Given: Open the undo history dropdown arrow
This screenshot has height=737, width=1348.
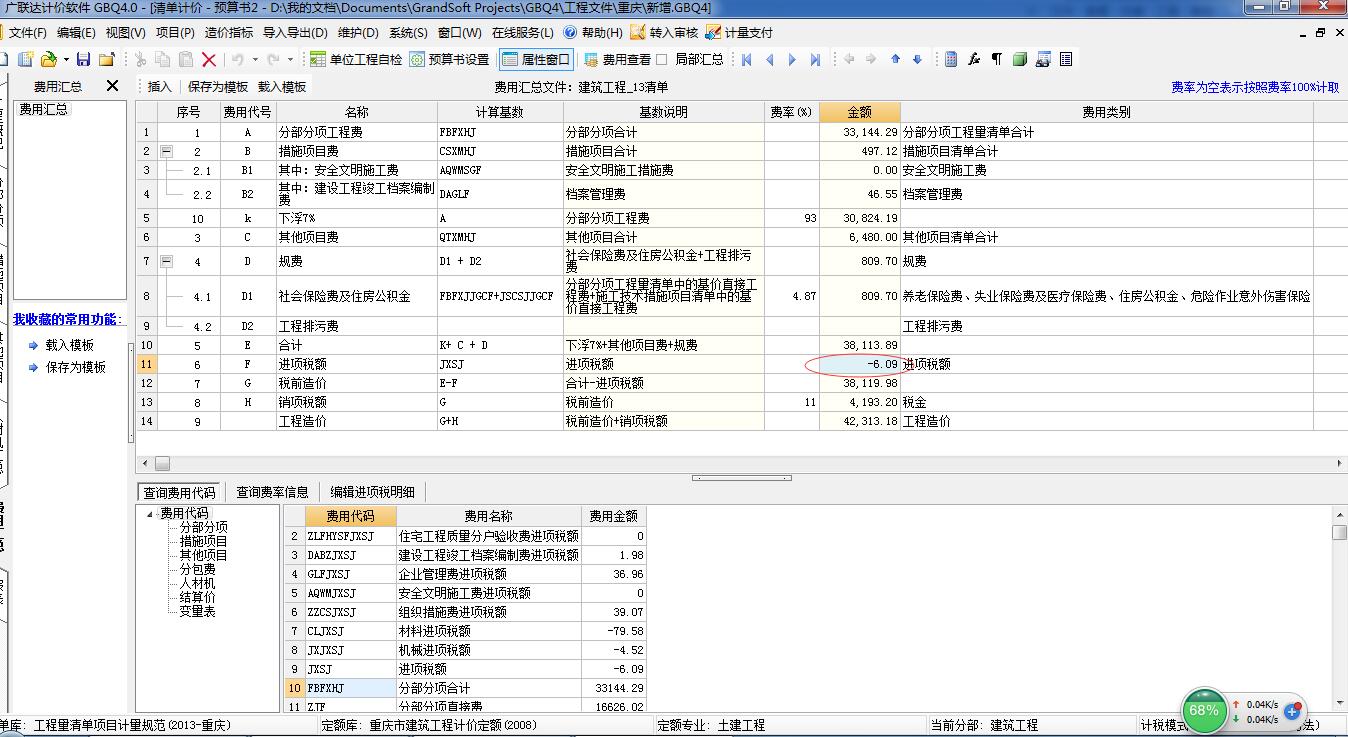Looking at the screenshot, I should [254, 60].
